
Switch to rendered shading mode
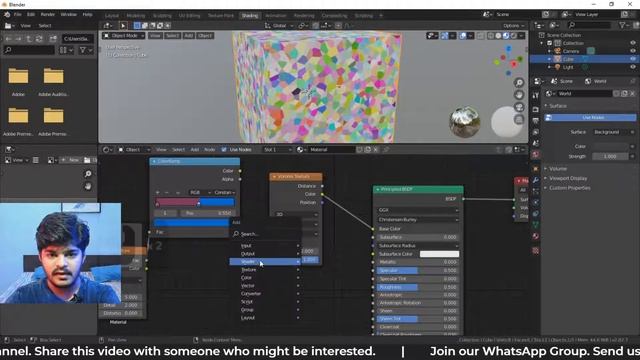click(513, 36)
